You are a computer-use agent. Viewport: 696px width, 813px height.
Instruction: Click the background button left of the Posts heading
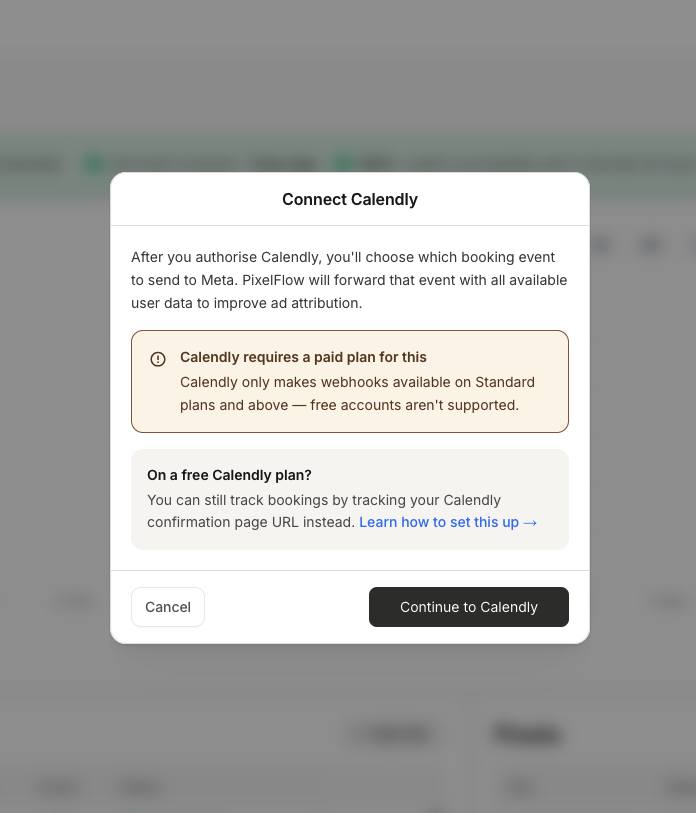(392, 733)
